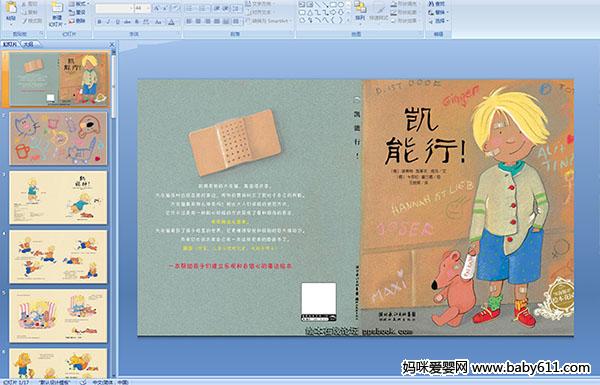Click the Find icon in the editing group
The width and height of the screenshot is (600, 385).
click(436, 4)
